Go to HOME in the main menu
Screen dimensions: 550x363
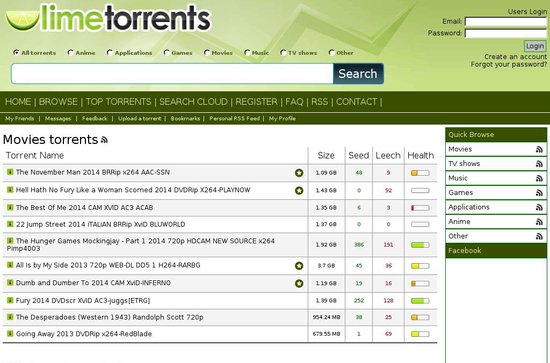(18, 102)
